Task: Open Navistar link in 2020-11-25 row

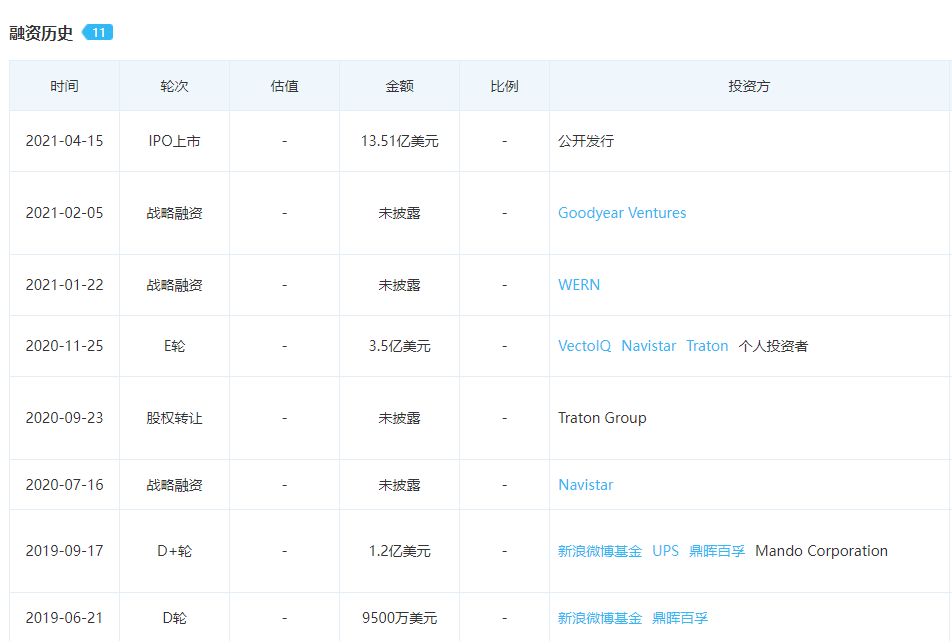Action: (x=648, y=346)
